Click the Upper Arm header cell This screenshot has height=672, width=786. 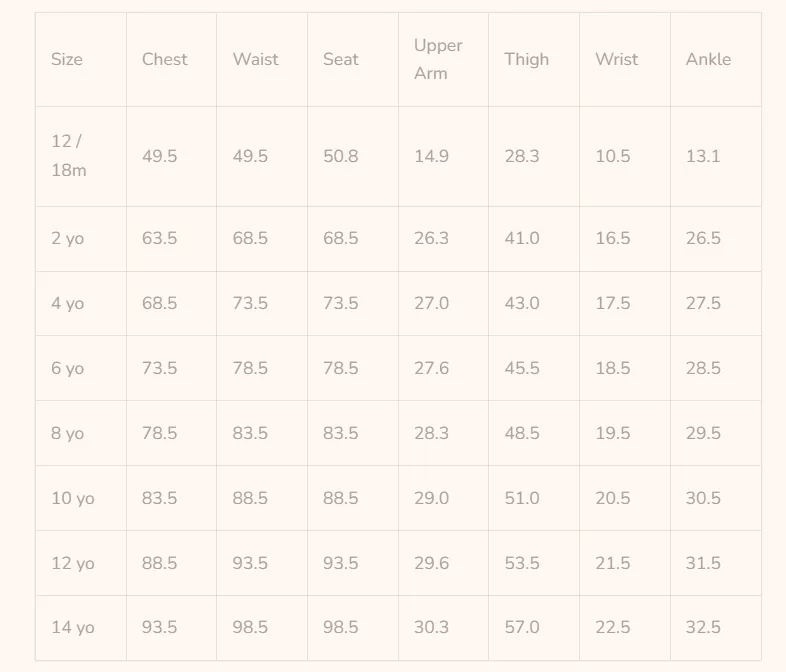click(x=444, y=60)
